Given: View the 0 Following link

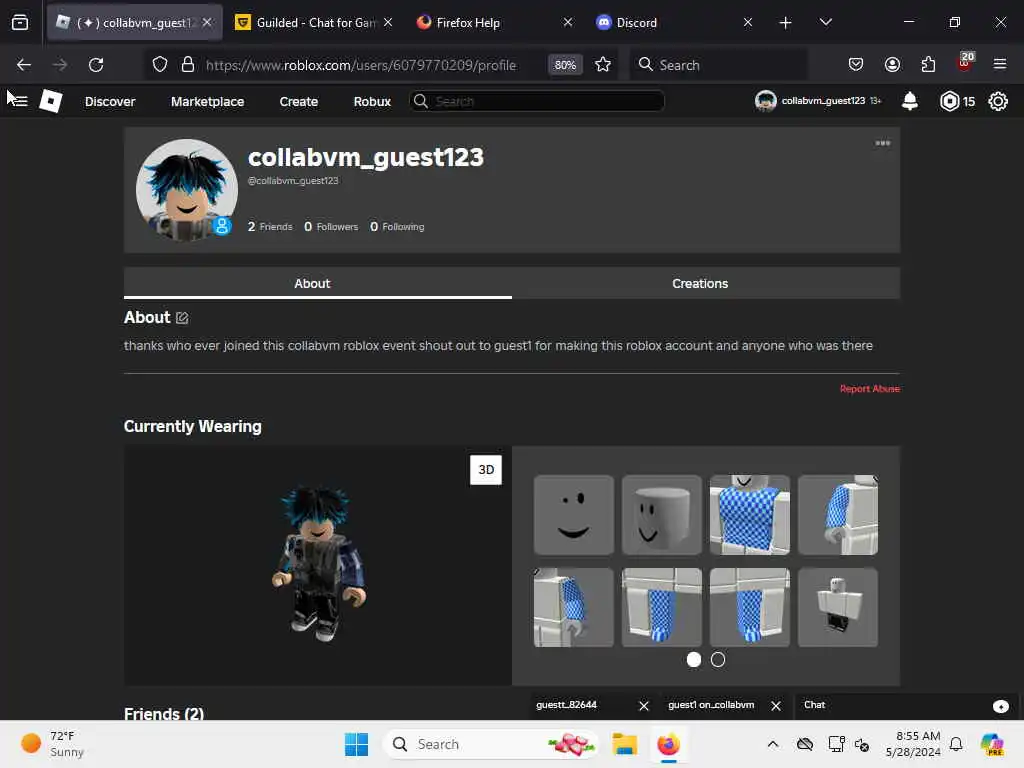Looking at the screenshot, I should [x=397, y=227].
